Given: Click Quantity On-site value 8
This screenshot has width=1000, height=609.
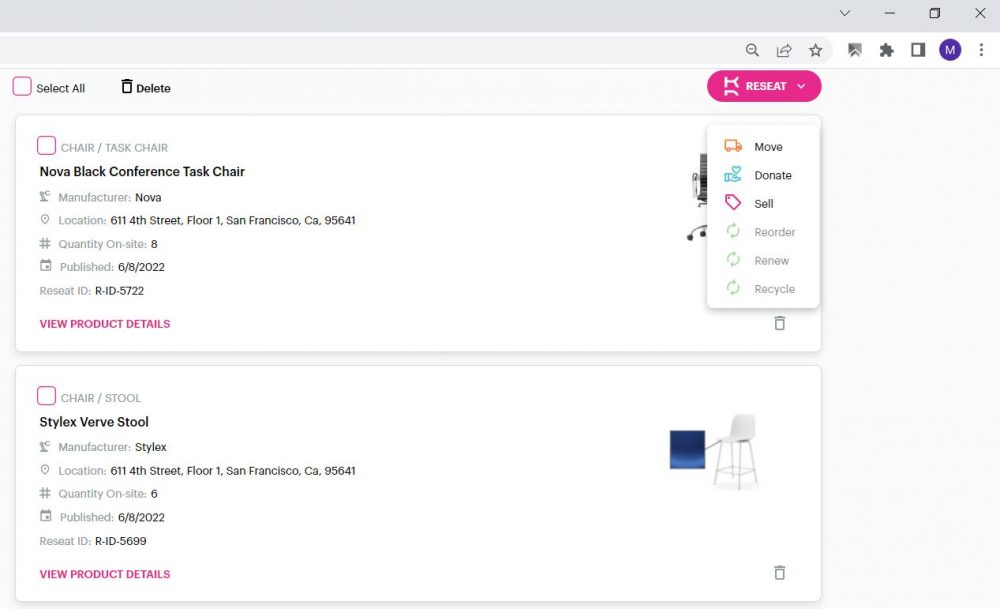Looking at the screenshot, I should tap(154, 244).
